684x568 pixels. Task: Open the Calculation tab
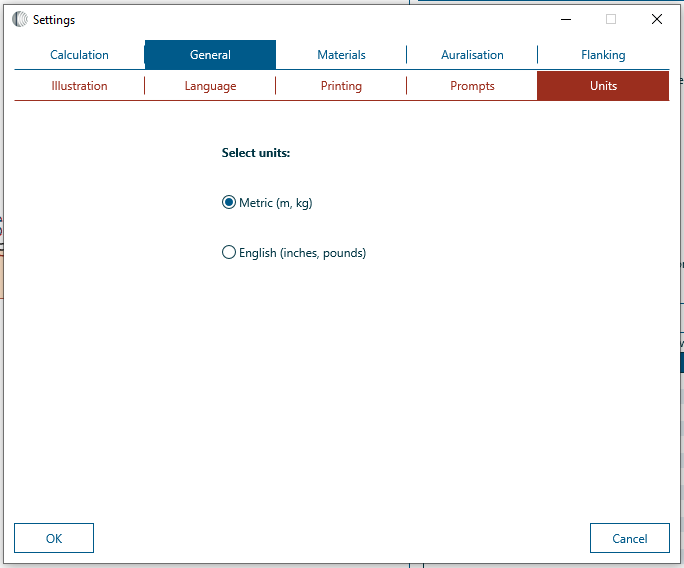(79, 55)
